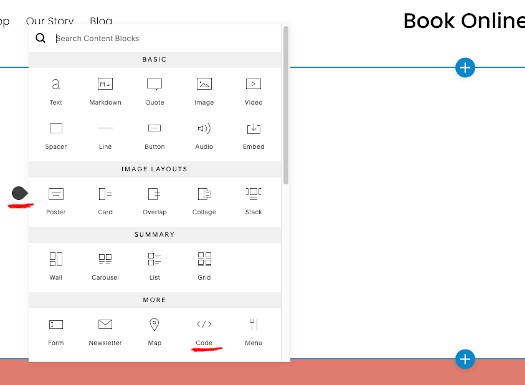This screenshot has height=385, width=525.
Task: Pick the Audio block
Action: pyautogui.click(x=204, y=136)
